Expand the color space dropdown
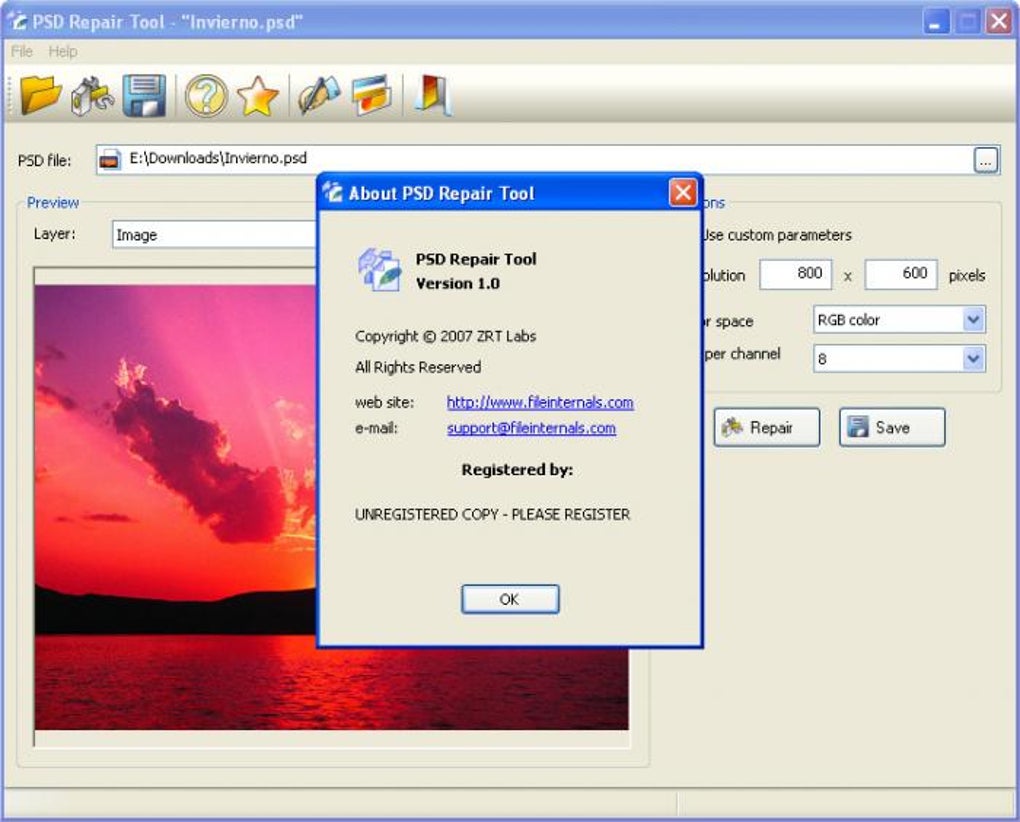 pyautogui.click(x=973, y=320)
